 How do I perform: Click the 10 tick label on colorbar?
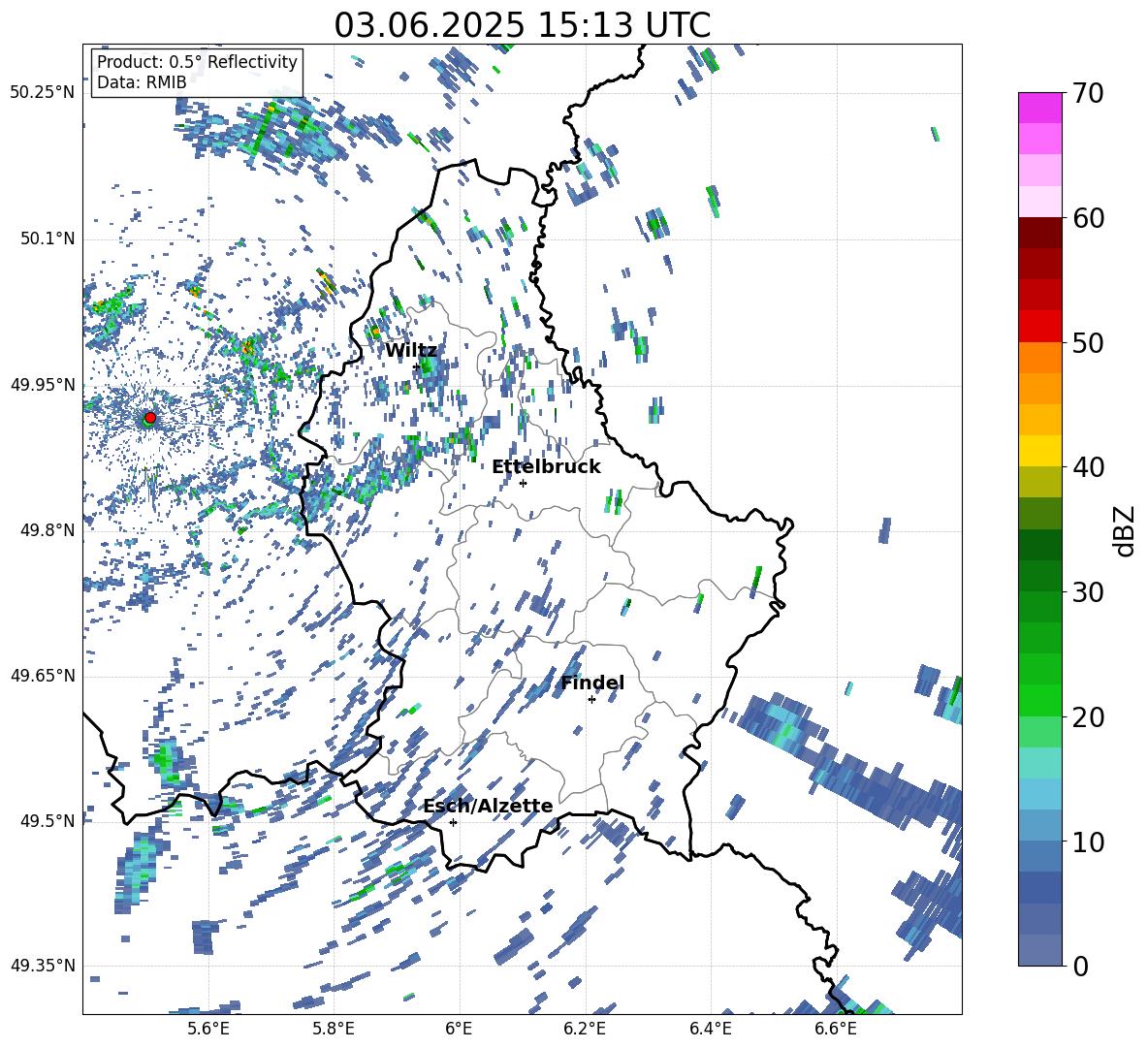point(1088,842)
